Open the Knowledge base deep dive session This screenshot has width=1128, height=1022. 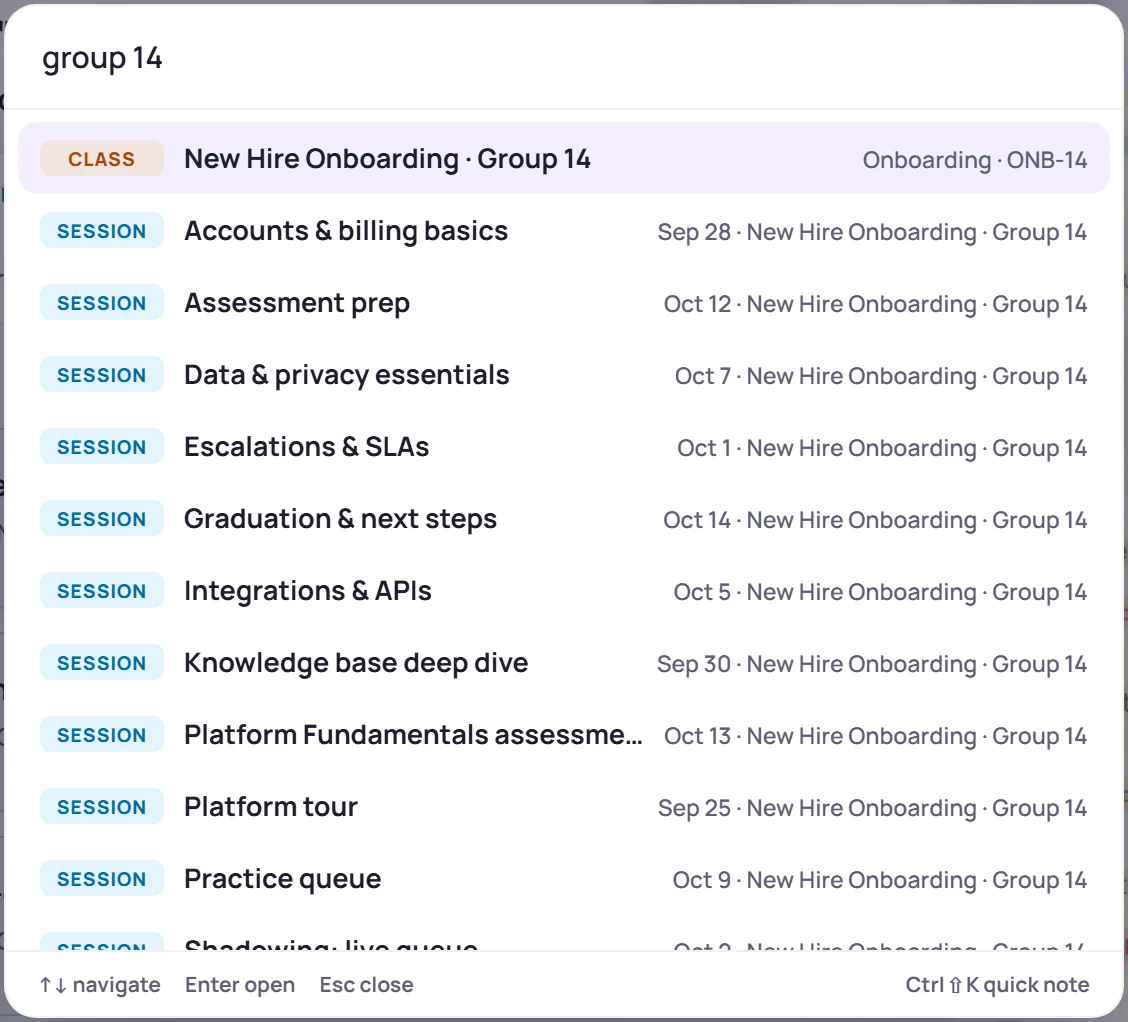(563, 662)
